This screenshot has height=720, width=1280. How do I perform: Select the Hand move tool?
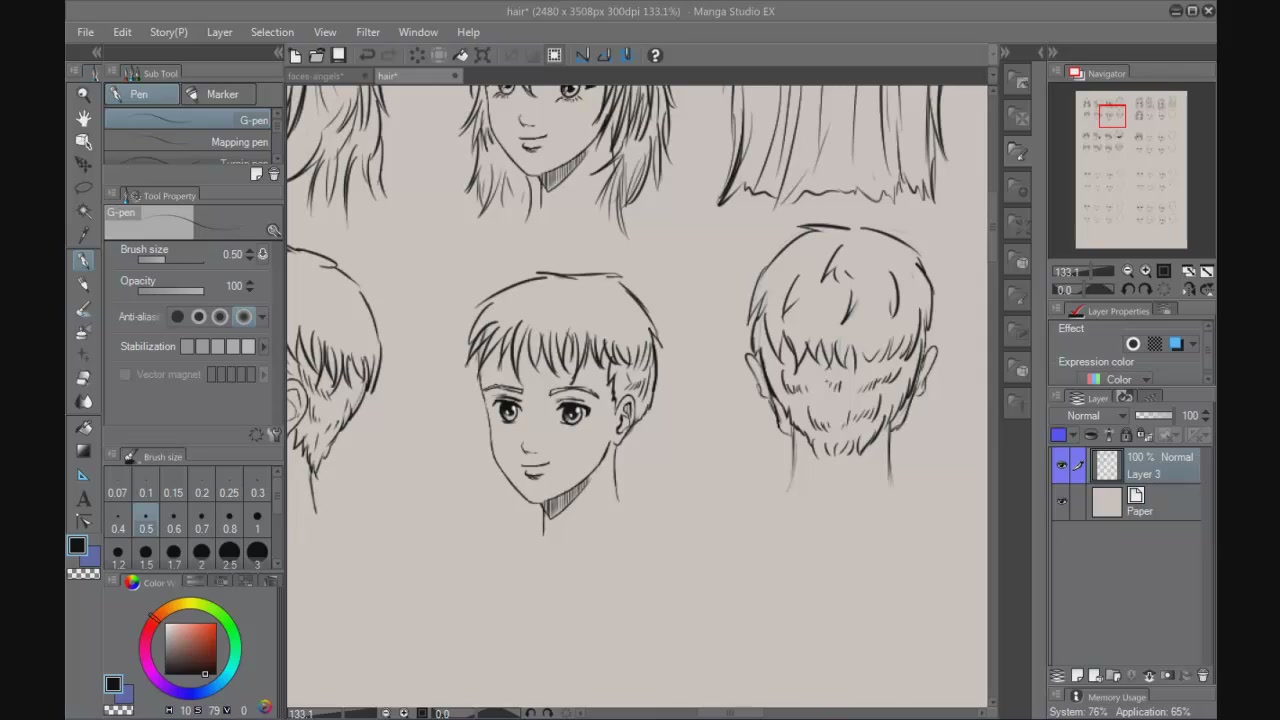click(84, 118)
